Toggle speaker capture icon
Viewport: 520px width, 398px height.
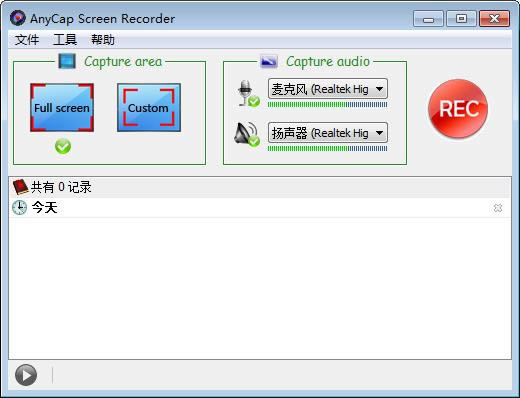(x=247, y=134)
